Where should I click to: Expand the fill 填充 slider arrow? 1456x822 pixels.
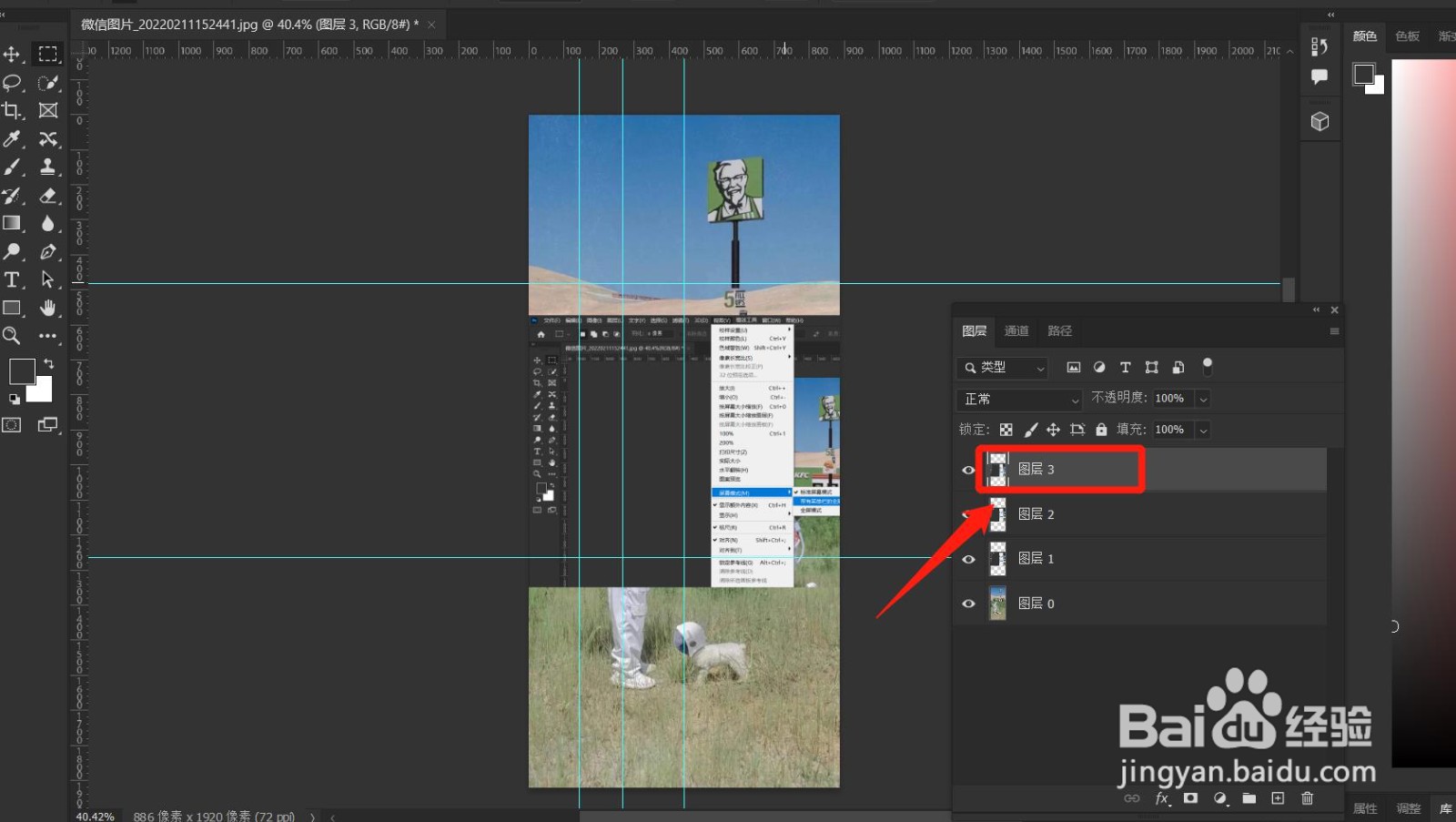(x=1203, y=430)
